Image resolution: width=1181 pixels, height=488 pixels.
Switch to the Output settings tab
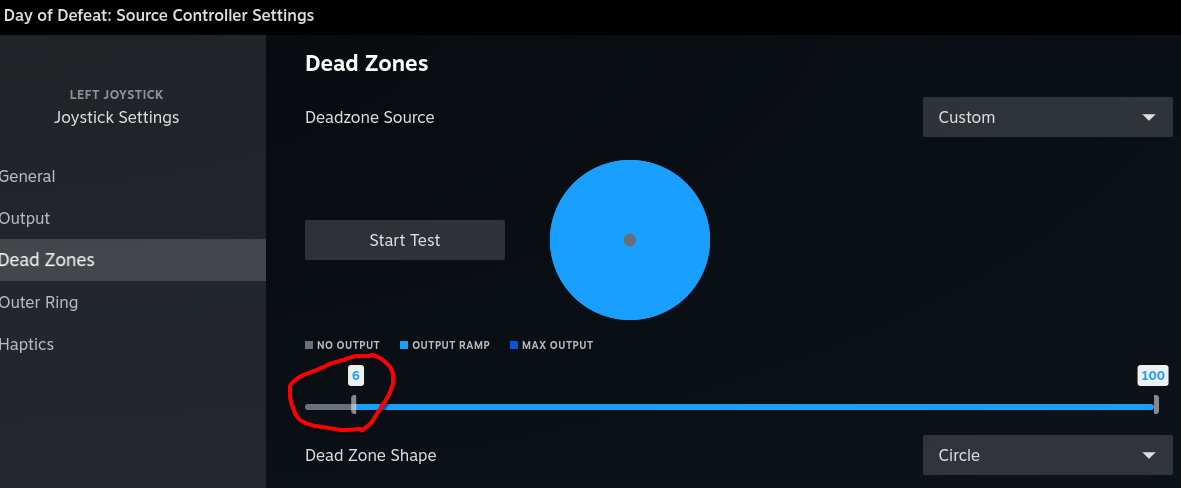25,218
